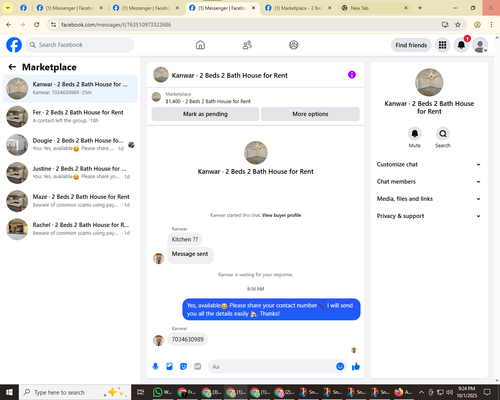Click the blue Yes, available message bubble
The width and height of the screenshot is (500, 400).
(x=271, y=309)
